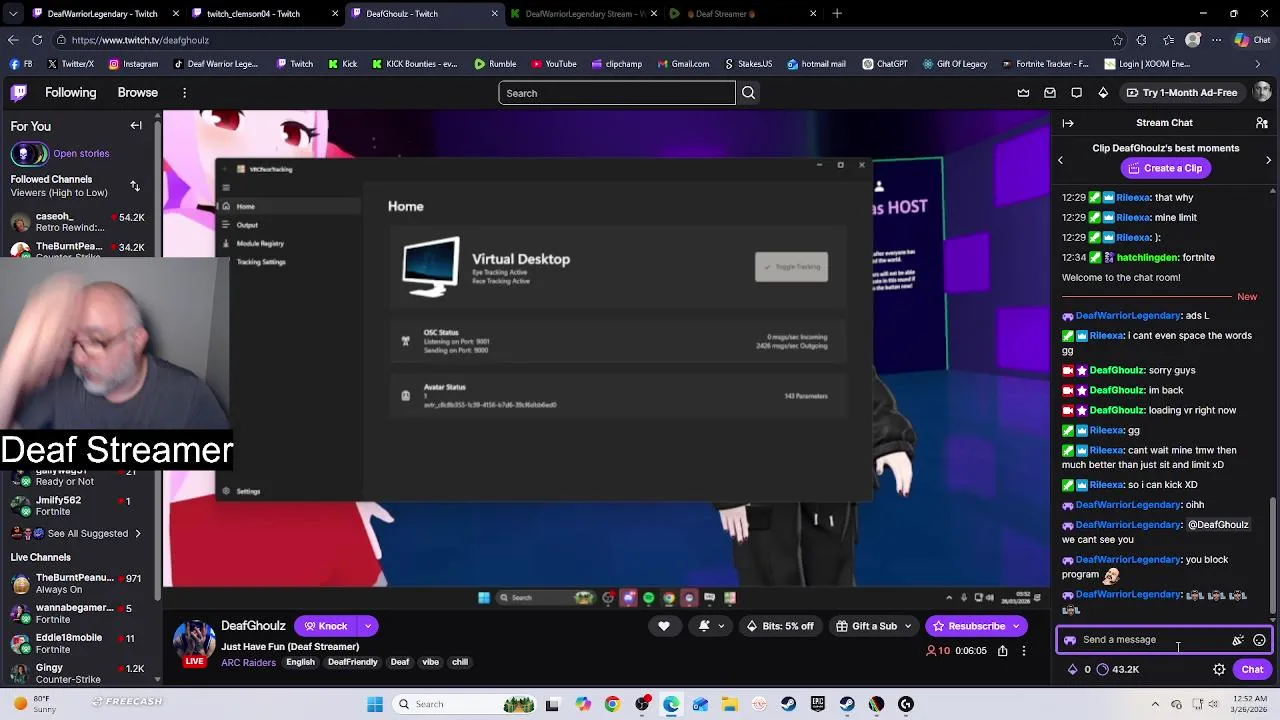This screenshot has width=1280, height=720.
Task: Open the notification bell dropdown
Action: click(711, 626)
